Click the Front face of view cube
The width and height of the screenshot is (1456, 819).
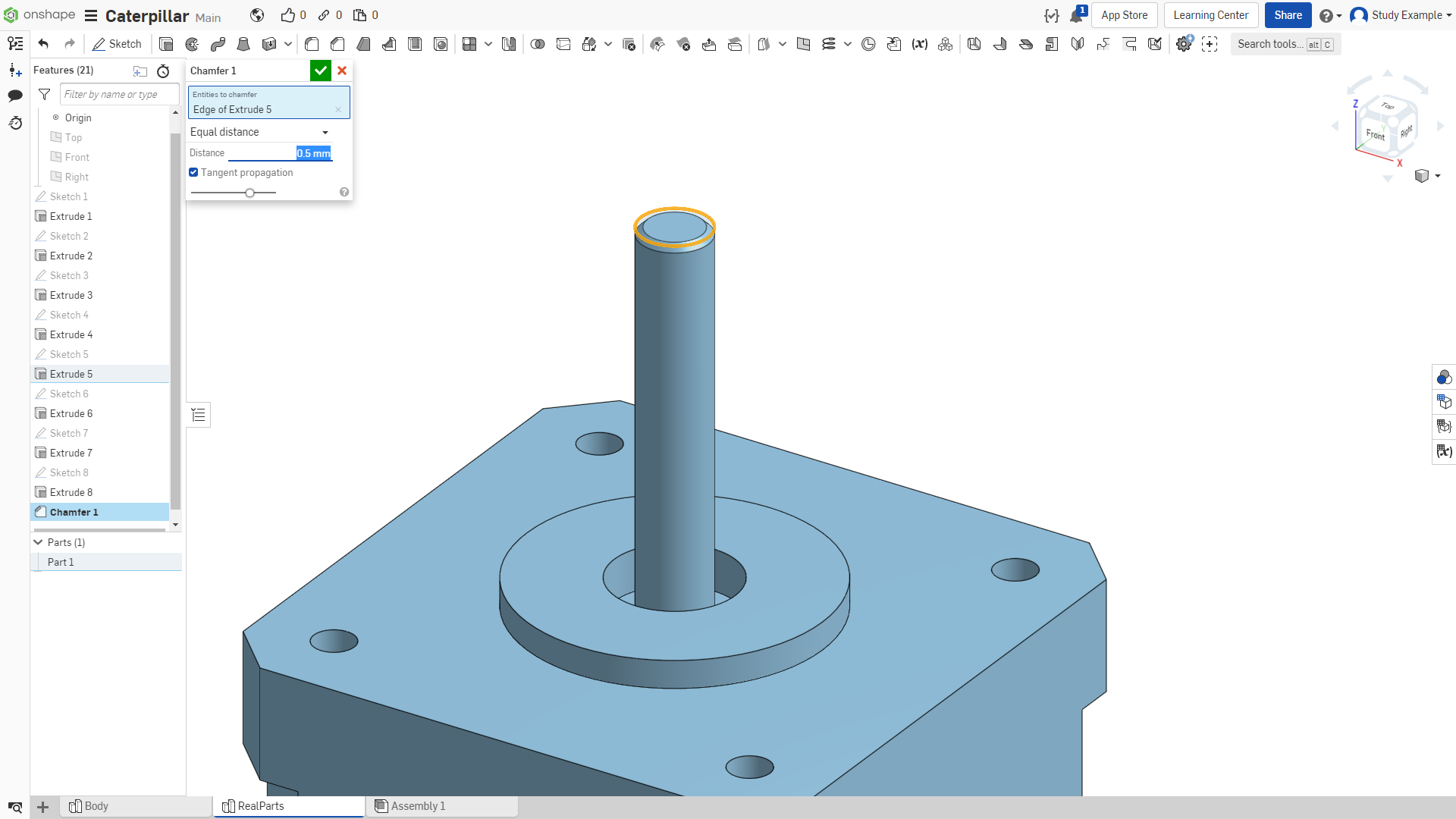tap(1375, 134)
